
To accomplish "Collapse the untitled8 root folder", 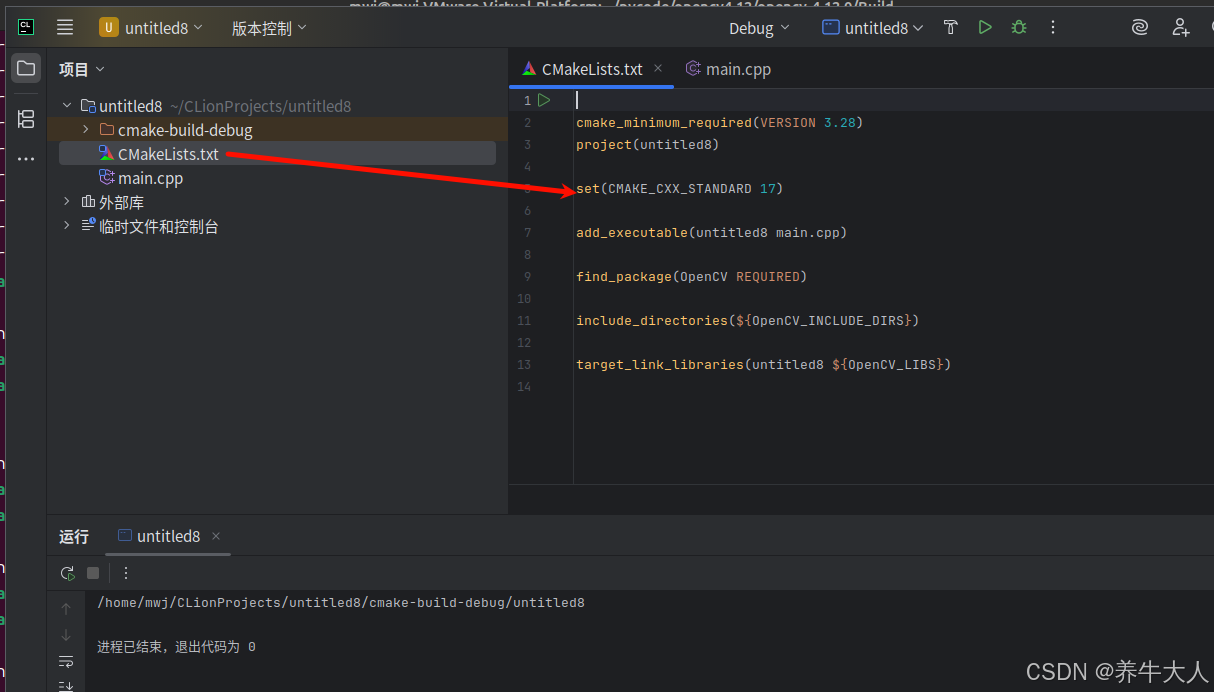I will [x=67, y=106].
